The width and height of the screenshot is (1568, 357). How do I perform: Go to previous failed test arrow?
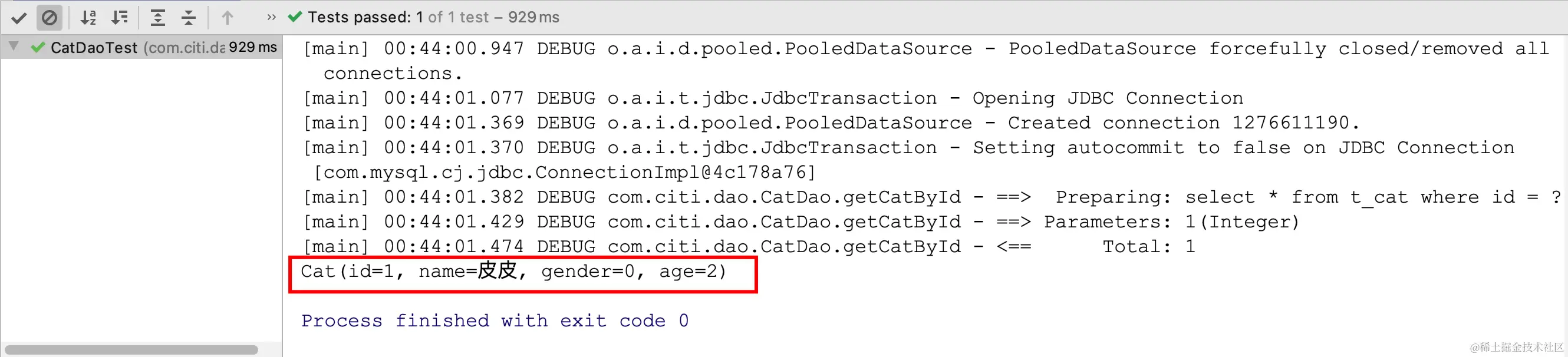(227, 18)
